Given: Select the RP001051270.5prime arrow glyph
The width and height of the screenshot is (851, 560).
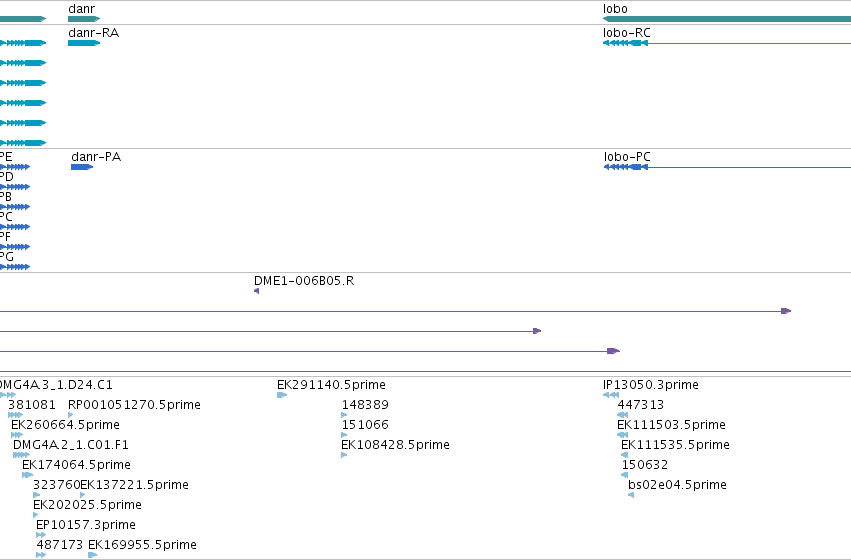Looking at the screenshot, I should [x=71, y=415].
